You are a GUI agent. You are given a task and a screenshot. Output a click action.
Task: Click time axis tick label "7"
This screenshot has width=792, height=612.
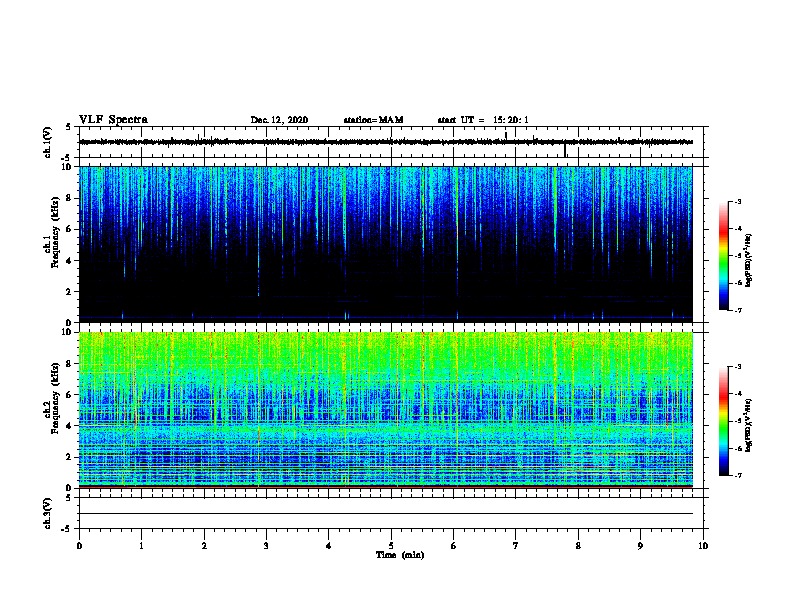[516, 546]
